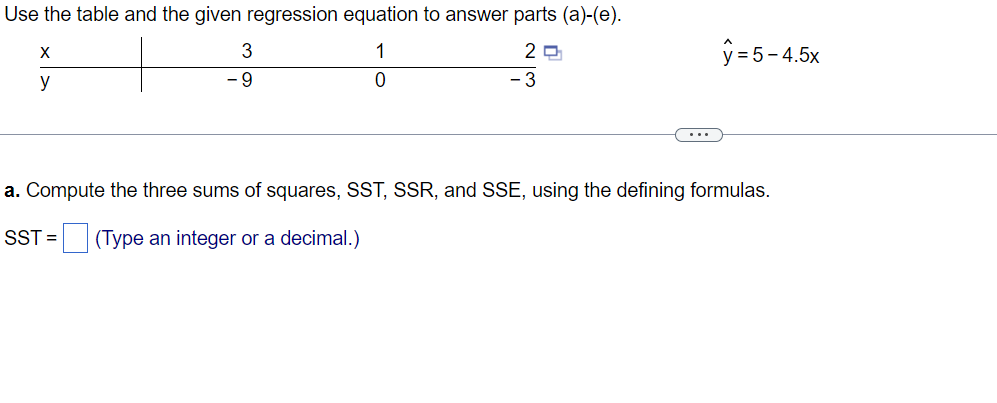997x403 pixels.
Task: Click the y value −3 in the table
Action: 523,81
